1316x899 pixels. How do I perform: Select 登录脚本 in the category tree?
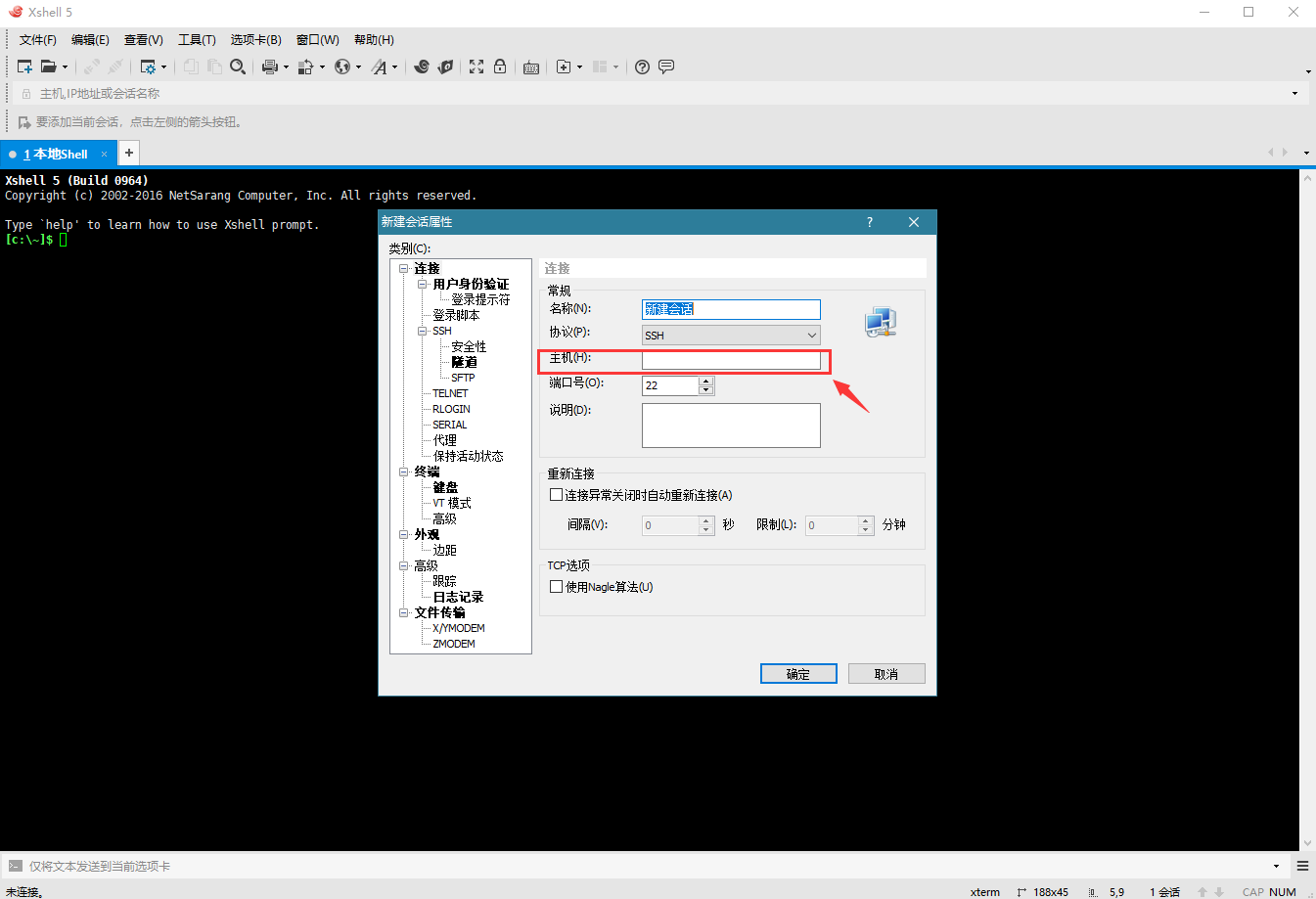coord(456,315)
